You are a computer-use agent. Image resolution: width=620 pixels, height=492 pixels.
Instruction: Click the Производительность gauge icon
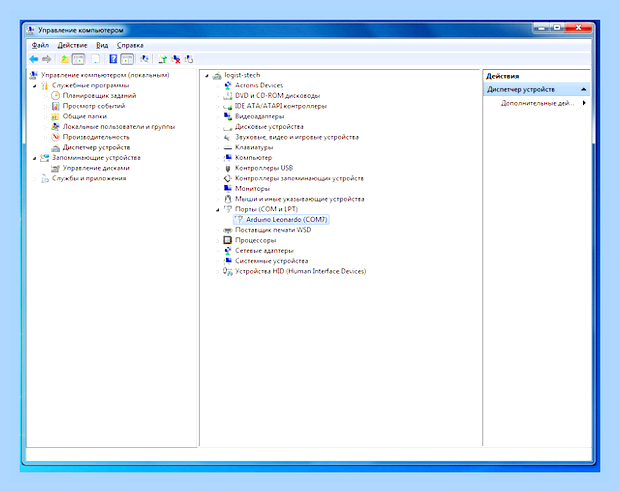[55, 137]
